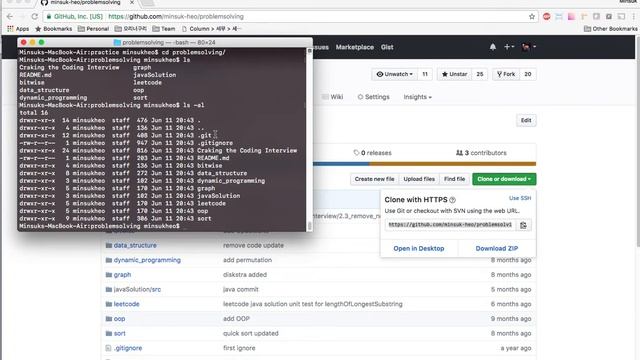Click the graph folder icon

pos(109,275)
